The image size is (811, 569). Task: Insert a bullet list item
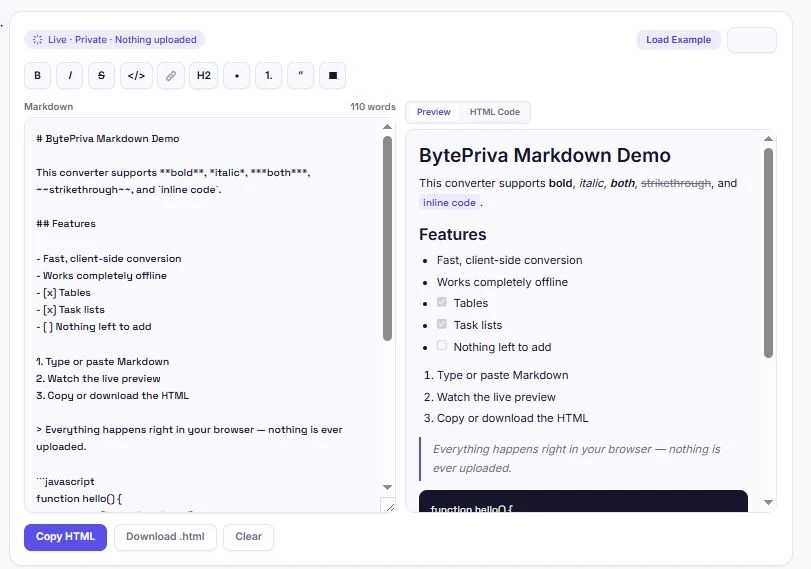(x=237, y=76)
